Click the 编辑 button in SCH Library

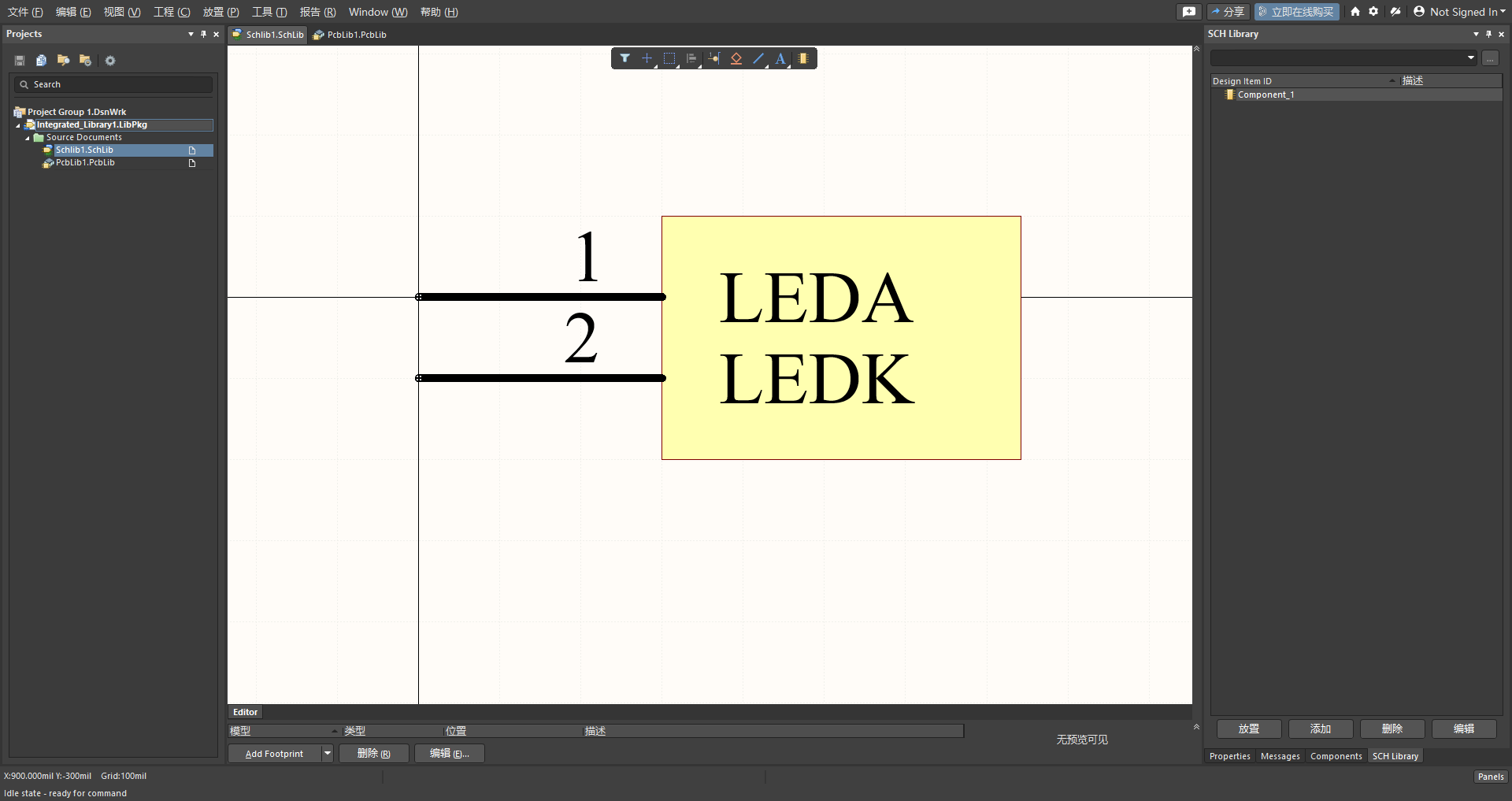tap(1464, 729)
